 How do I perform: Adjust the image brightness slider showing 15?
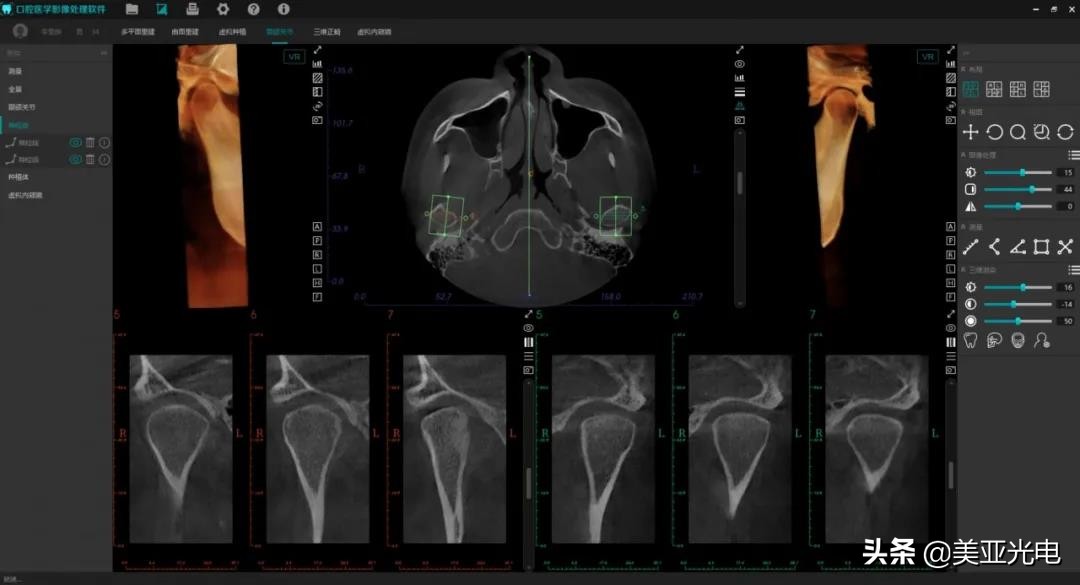point(1022,172)
